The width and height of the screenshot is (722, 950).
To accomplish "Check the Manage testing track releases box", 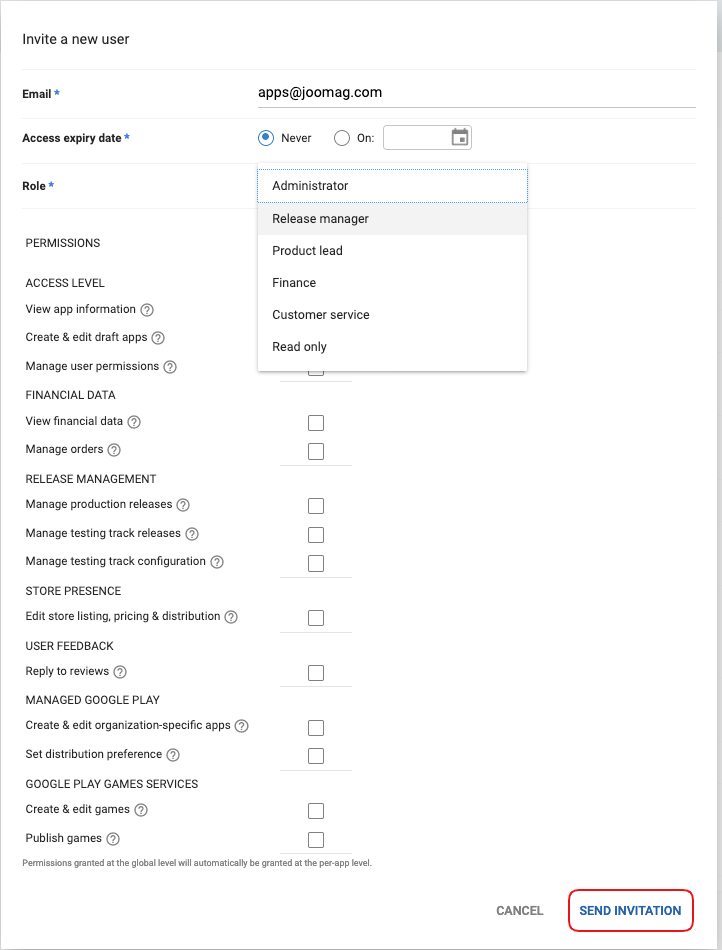I will point(316,534).
